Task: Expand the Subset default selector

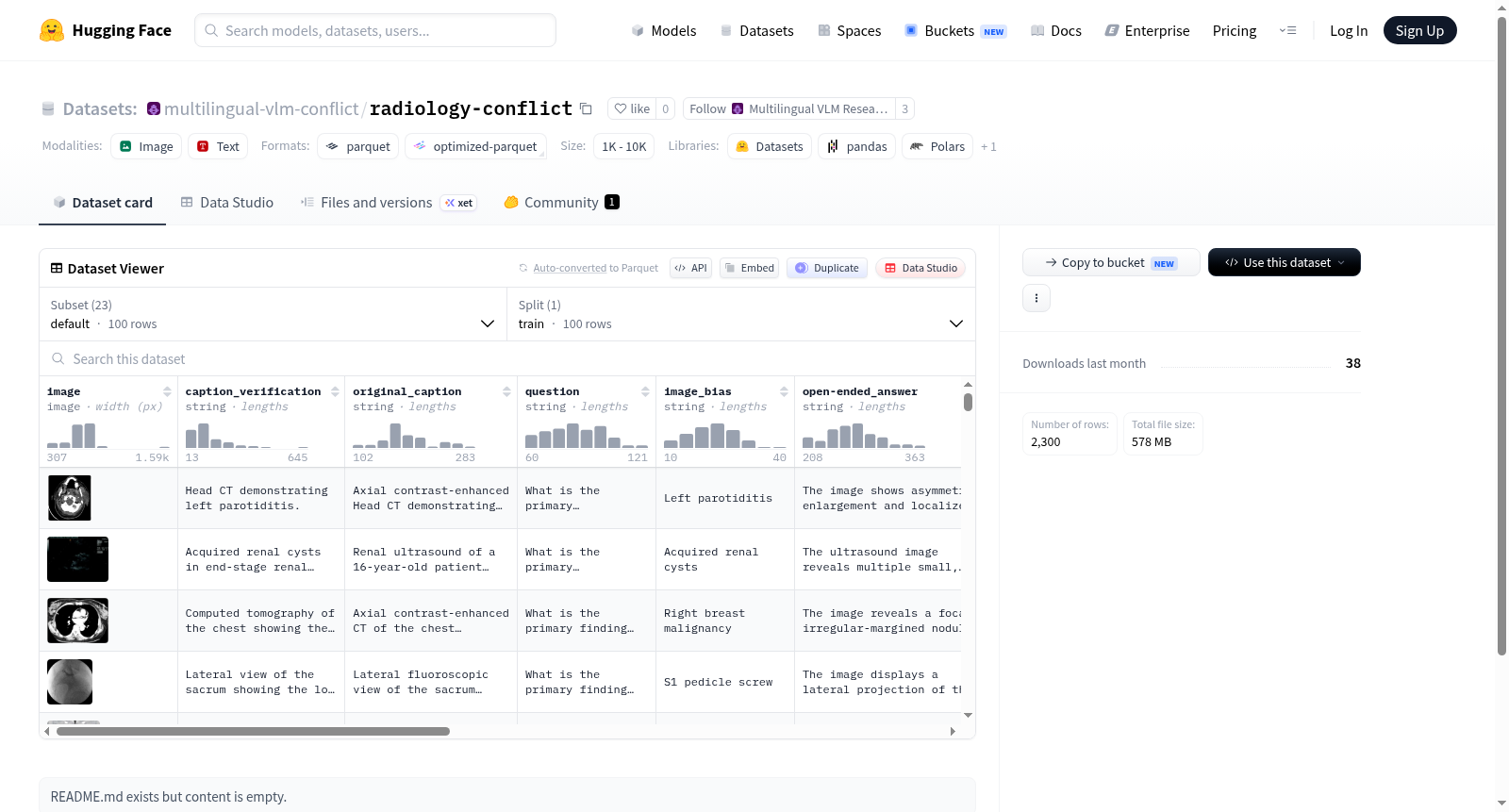Action: pos(273,314)
